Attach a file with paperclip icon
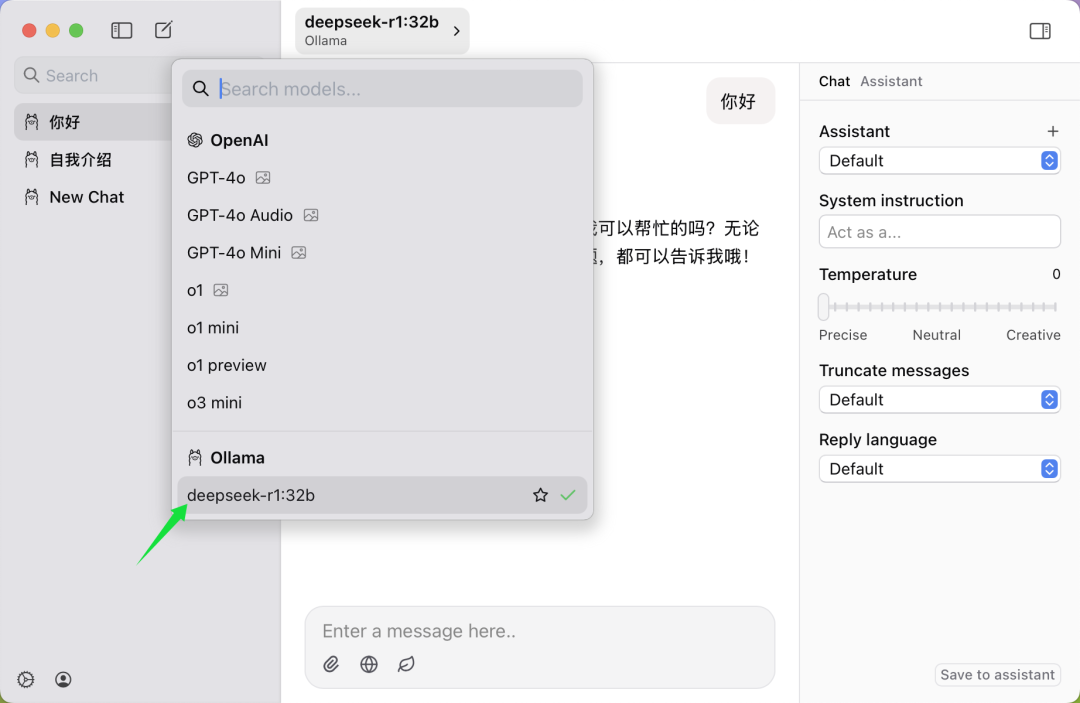This screenshot has width=1080, height=703. click(331, 664)
